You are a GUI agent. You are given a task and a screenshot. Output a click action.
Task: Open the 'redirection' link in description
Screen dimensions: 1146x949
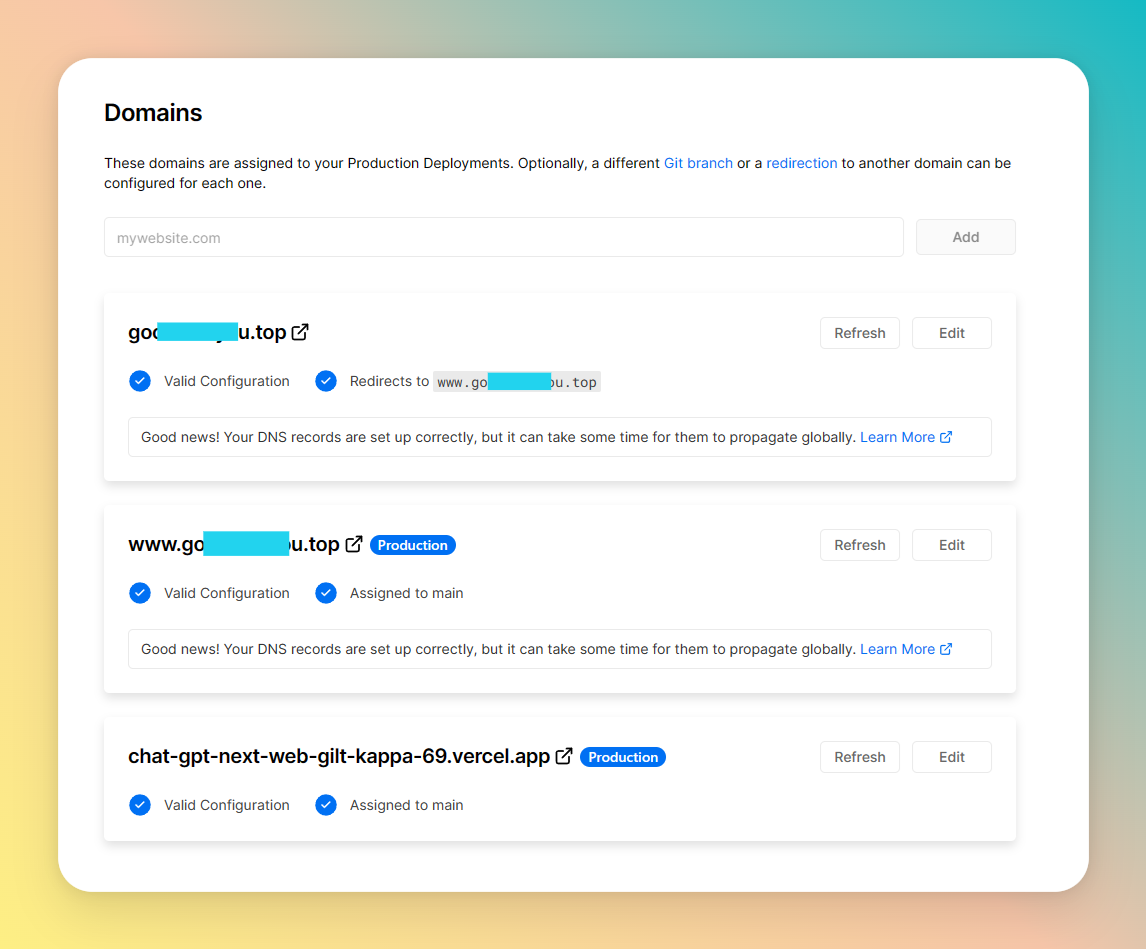pyautogui.click(x=801, y=163)
